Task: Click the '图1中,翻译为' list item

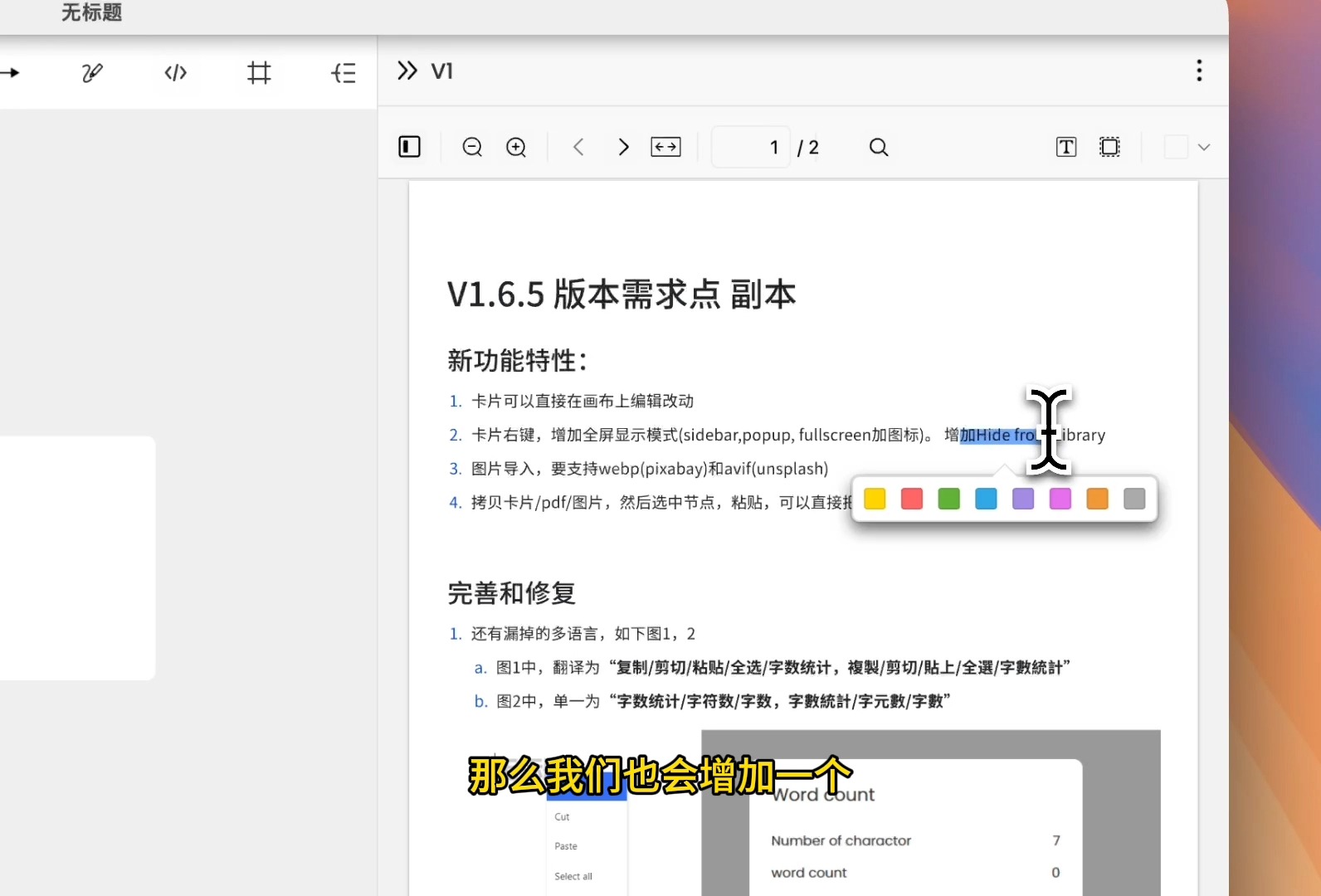Action: 782,668
